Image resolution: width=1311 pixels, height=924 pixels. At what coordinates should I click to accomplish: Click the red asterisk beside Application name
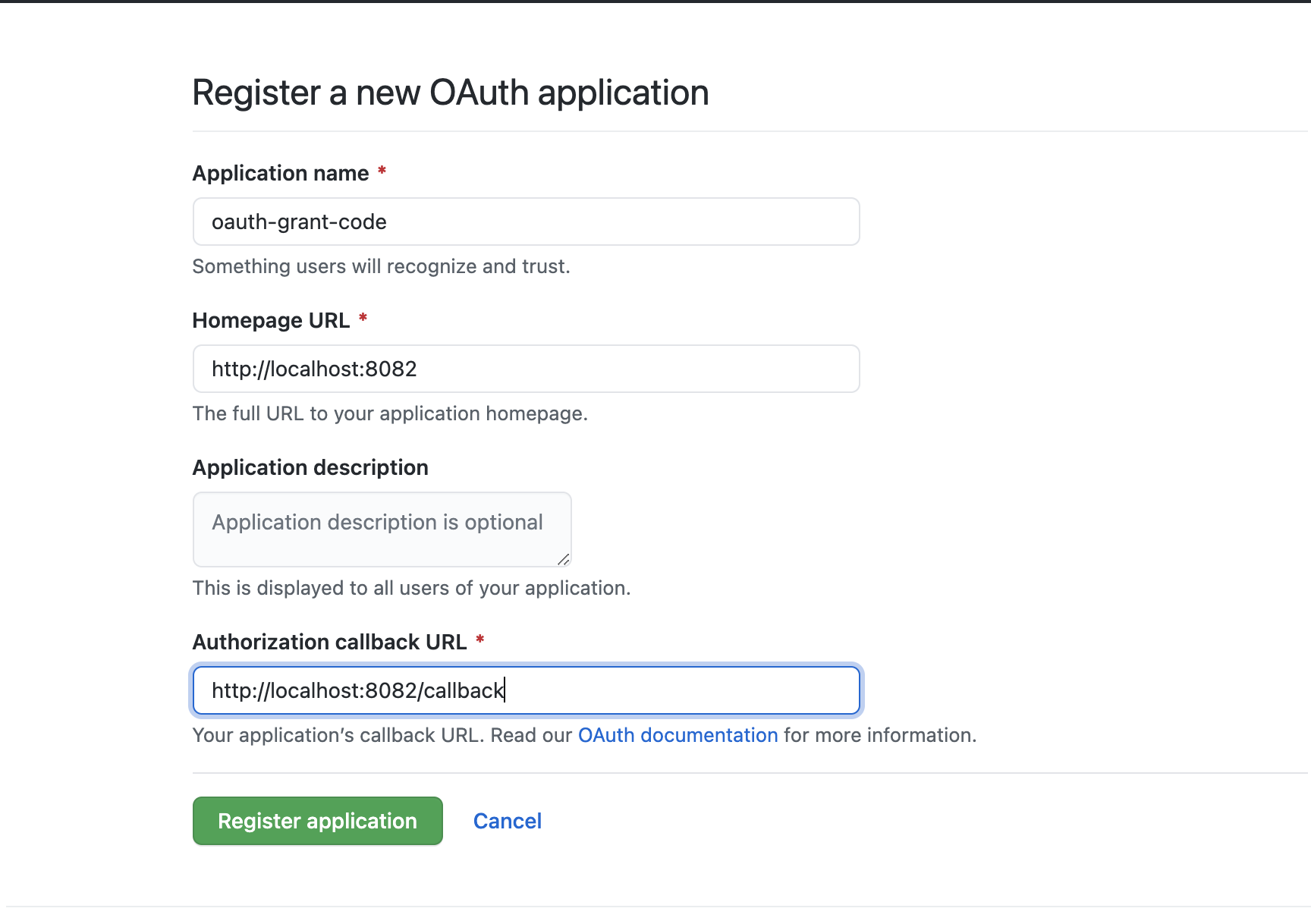click(382, 171)
